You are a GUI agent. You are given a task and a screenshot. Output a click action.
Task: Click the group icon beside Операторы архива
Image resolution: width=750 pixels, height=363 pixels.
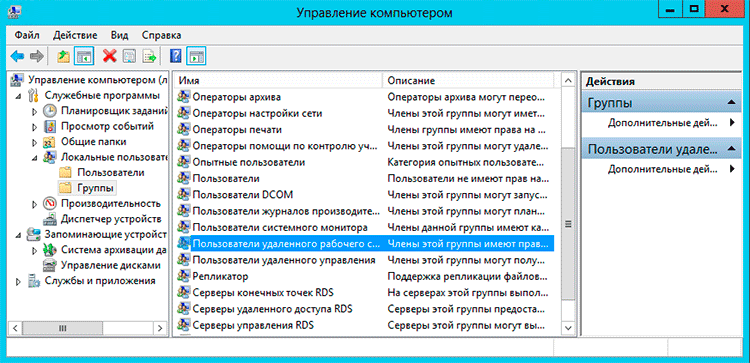pyautogui.click(x=183, y=97)
